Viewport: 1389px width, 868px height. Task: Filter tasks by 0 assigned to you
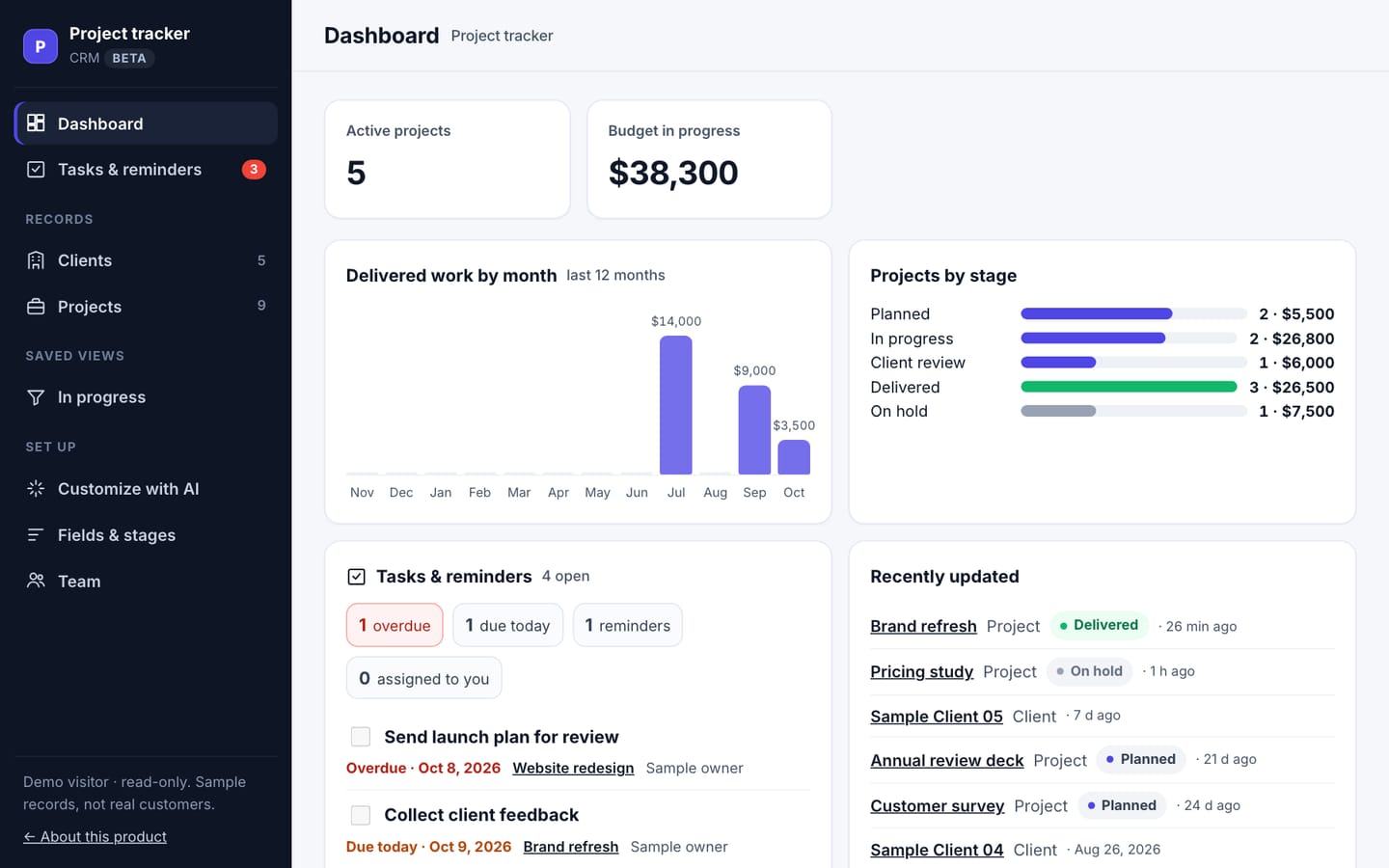pyautogui.click(x=424, y=678)
